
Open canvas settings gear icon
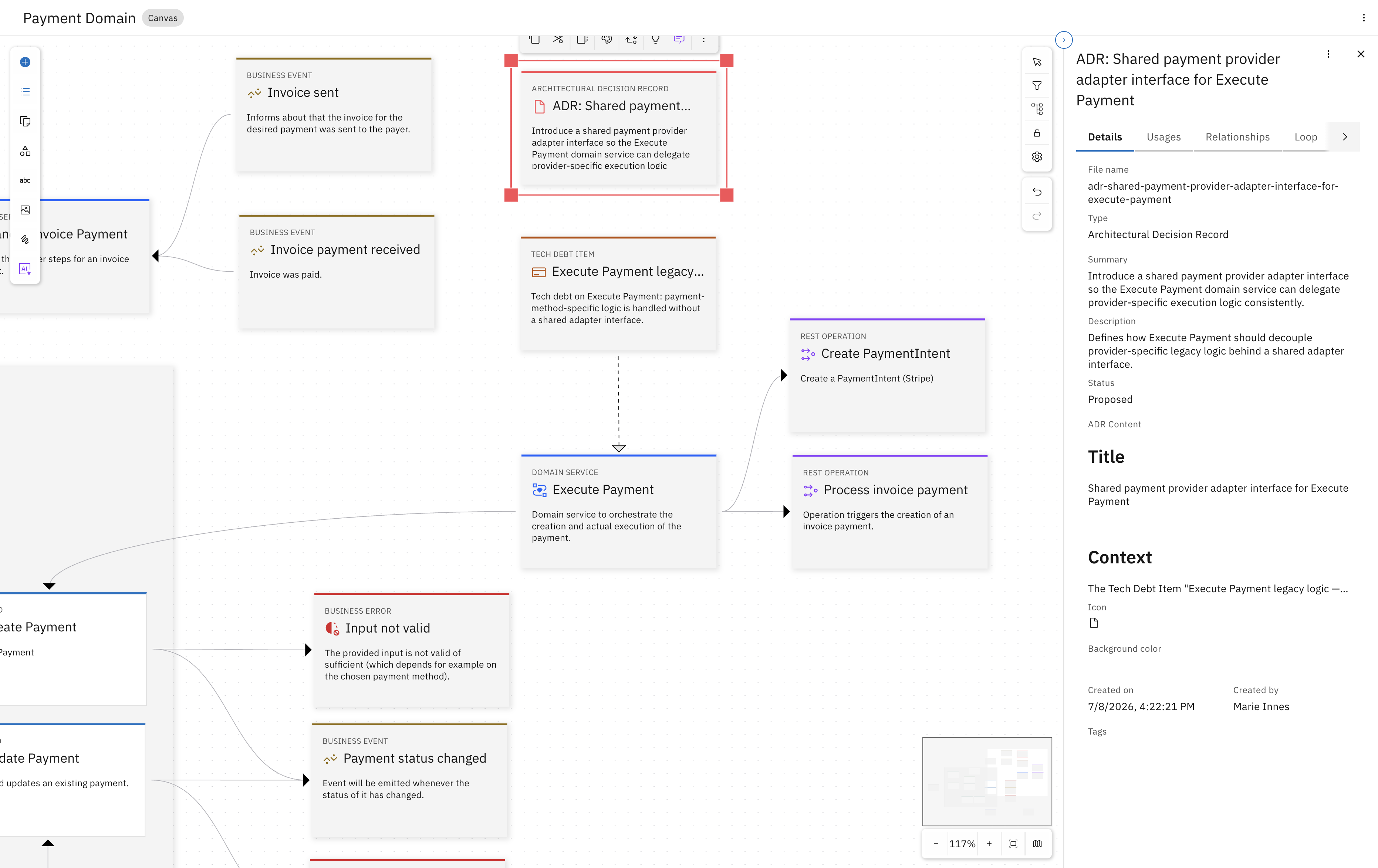pyautogui.click(x=1037, y=157)
